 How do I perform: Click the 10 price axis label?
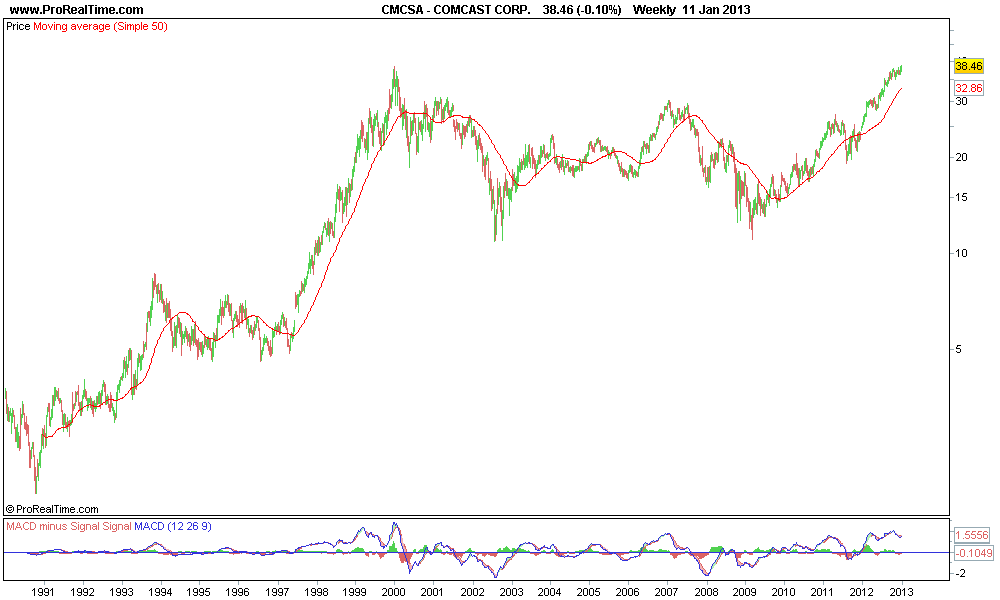click(961, 254)
